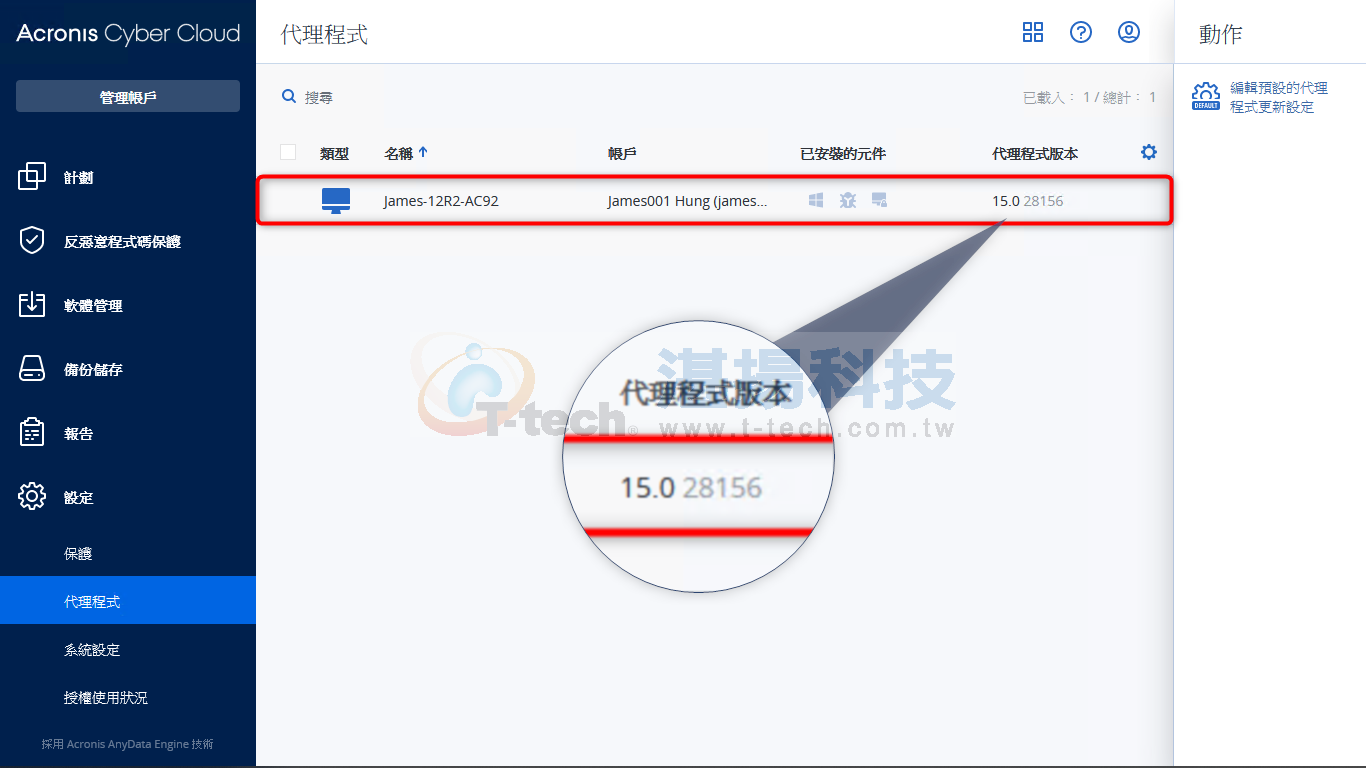The width and height of the screenshot is (1366, 768).
Task: Tick the select-all checkbox in table header
Action: click(288, 152)
